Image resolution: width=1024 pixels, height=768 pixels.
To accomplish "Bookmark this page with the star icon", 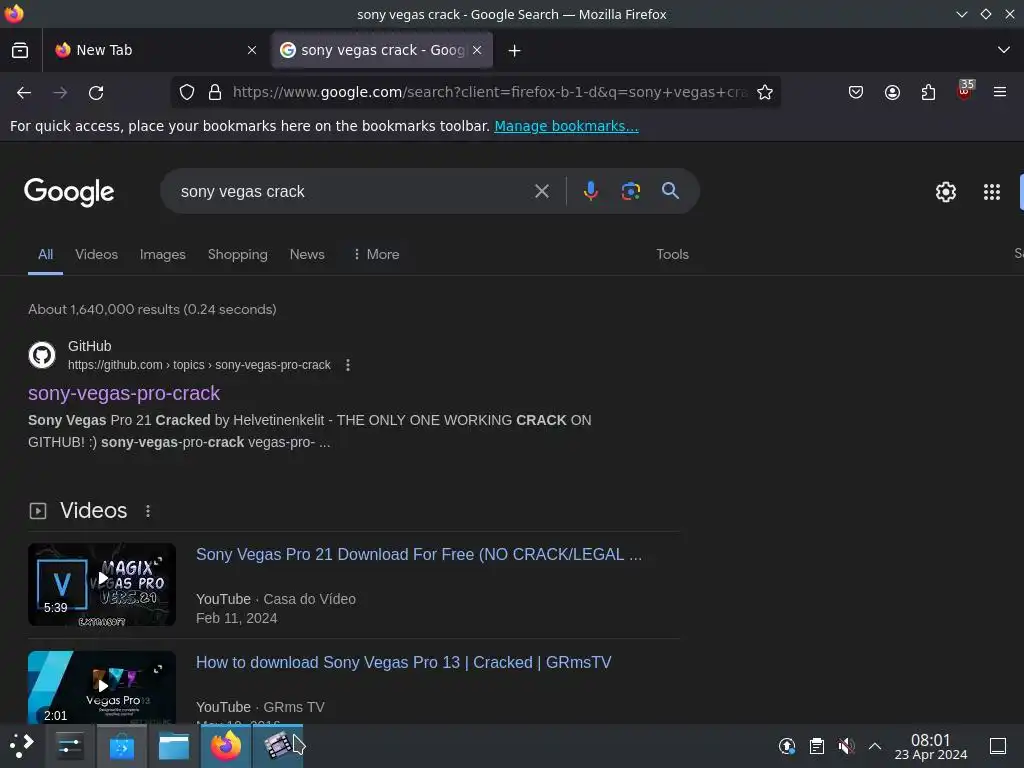I will [765, 92].
